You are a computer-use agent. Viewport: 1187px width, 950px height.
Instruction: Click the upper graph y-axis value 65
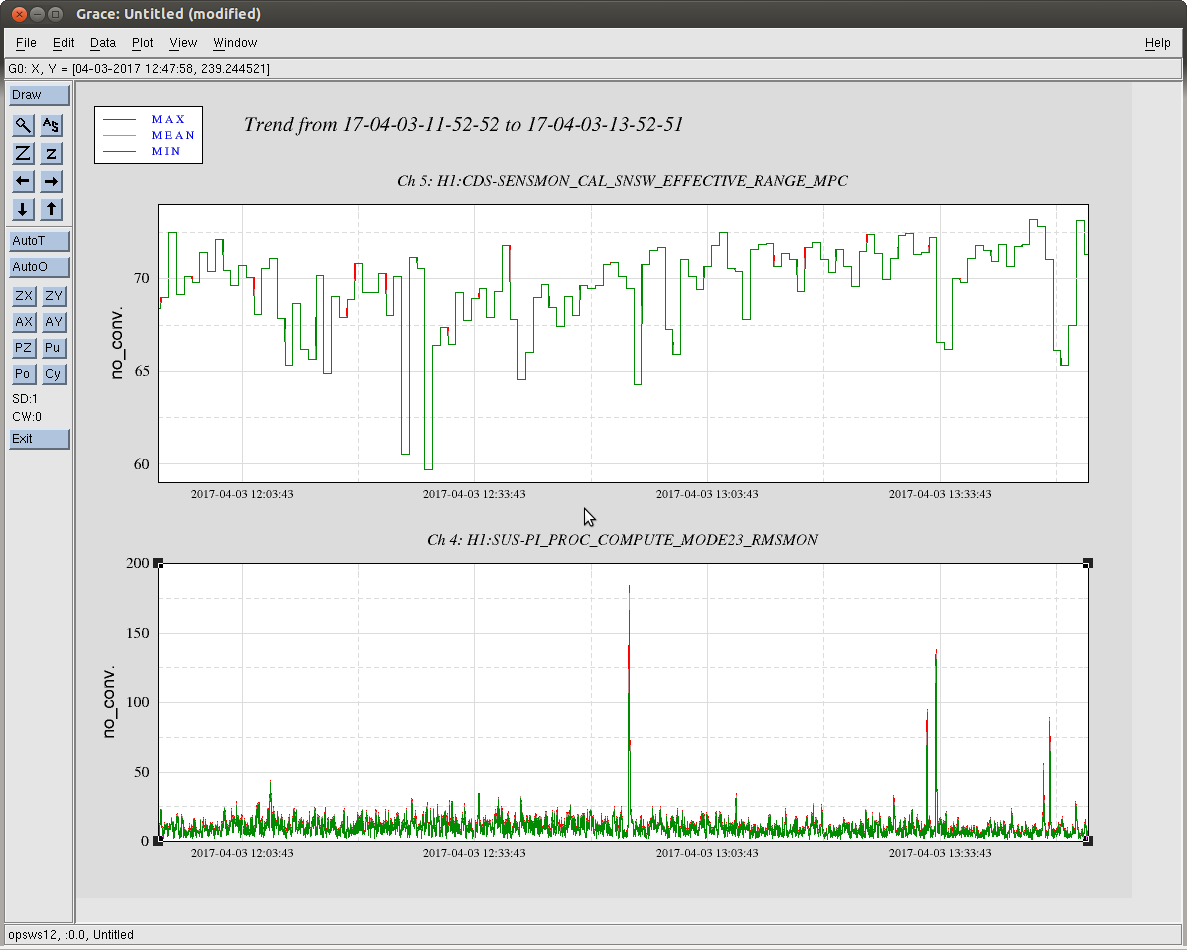point(142,372)
